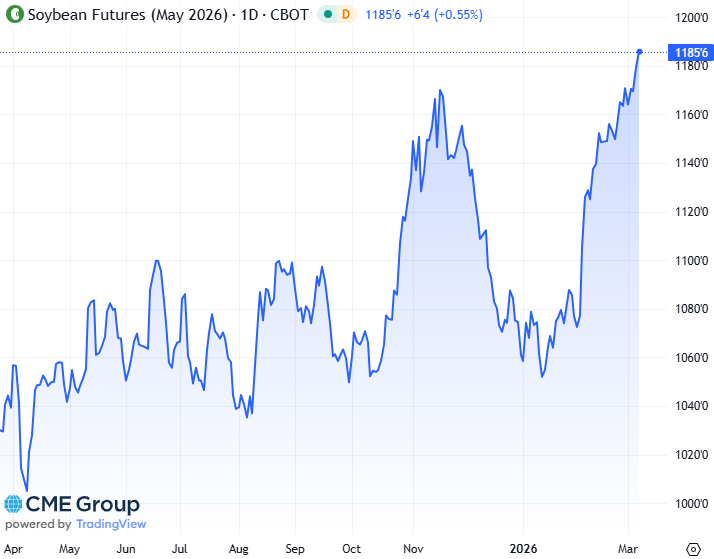Click the latest price dot on chart line
The width and height of the screenshot is (714, 559).
tap(639, 52)
